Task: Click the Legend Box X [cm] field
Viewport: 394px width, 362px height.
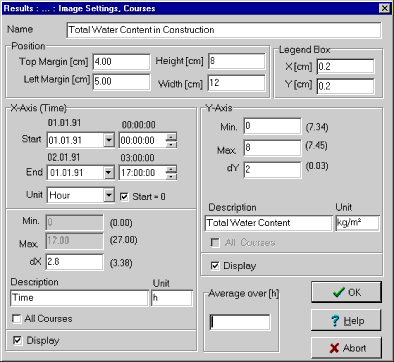Action: pos(345,66)
